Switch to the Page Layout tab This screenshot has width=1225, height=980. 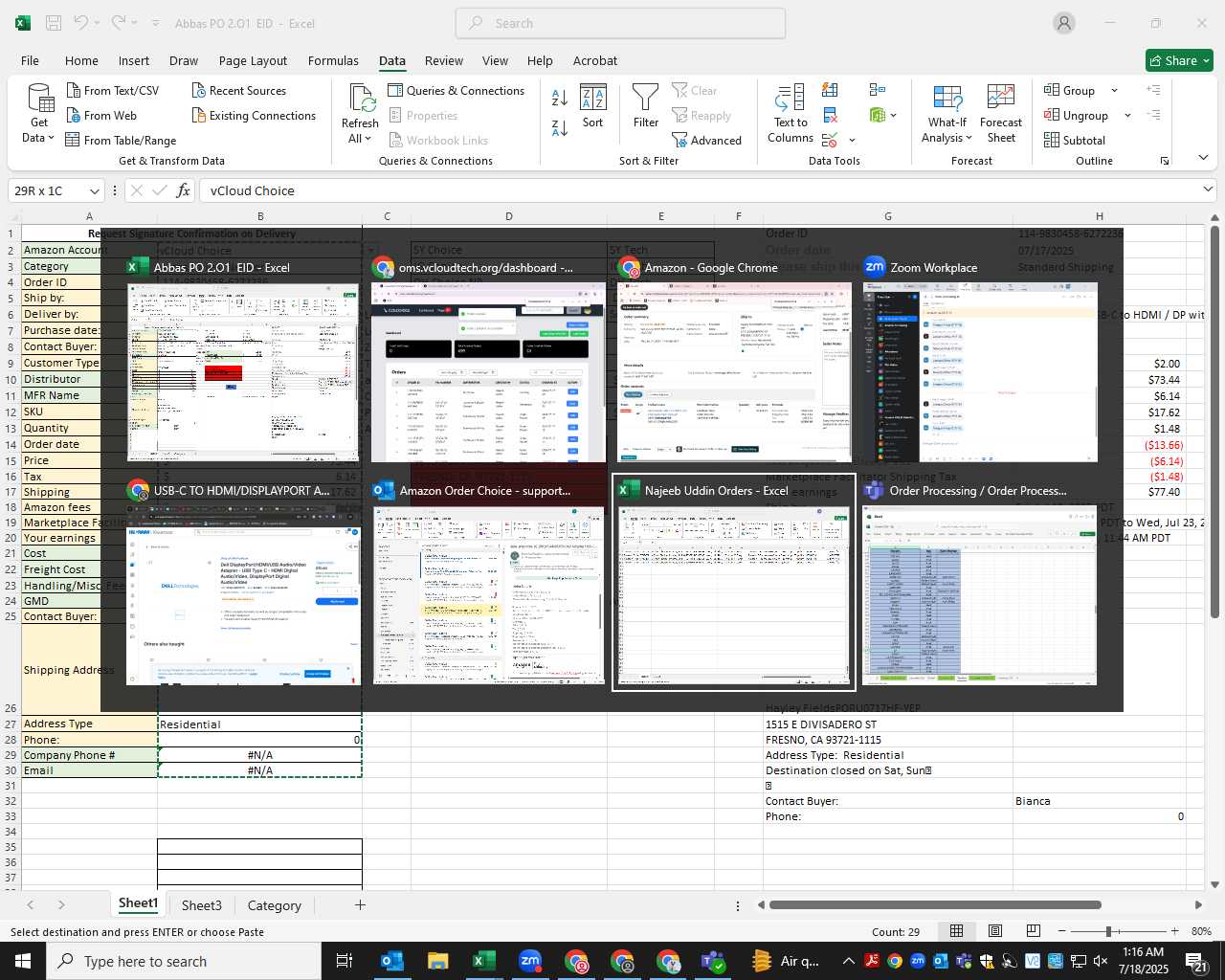[x=253, y=60]
